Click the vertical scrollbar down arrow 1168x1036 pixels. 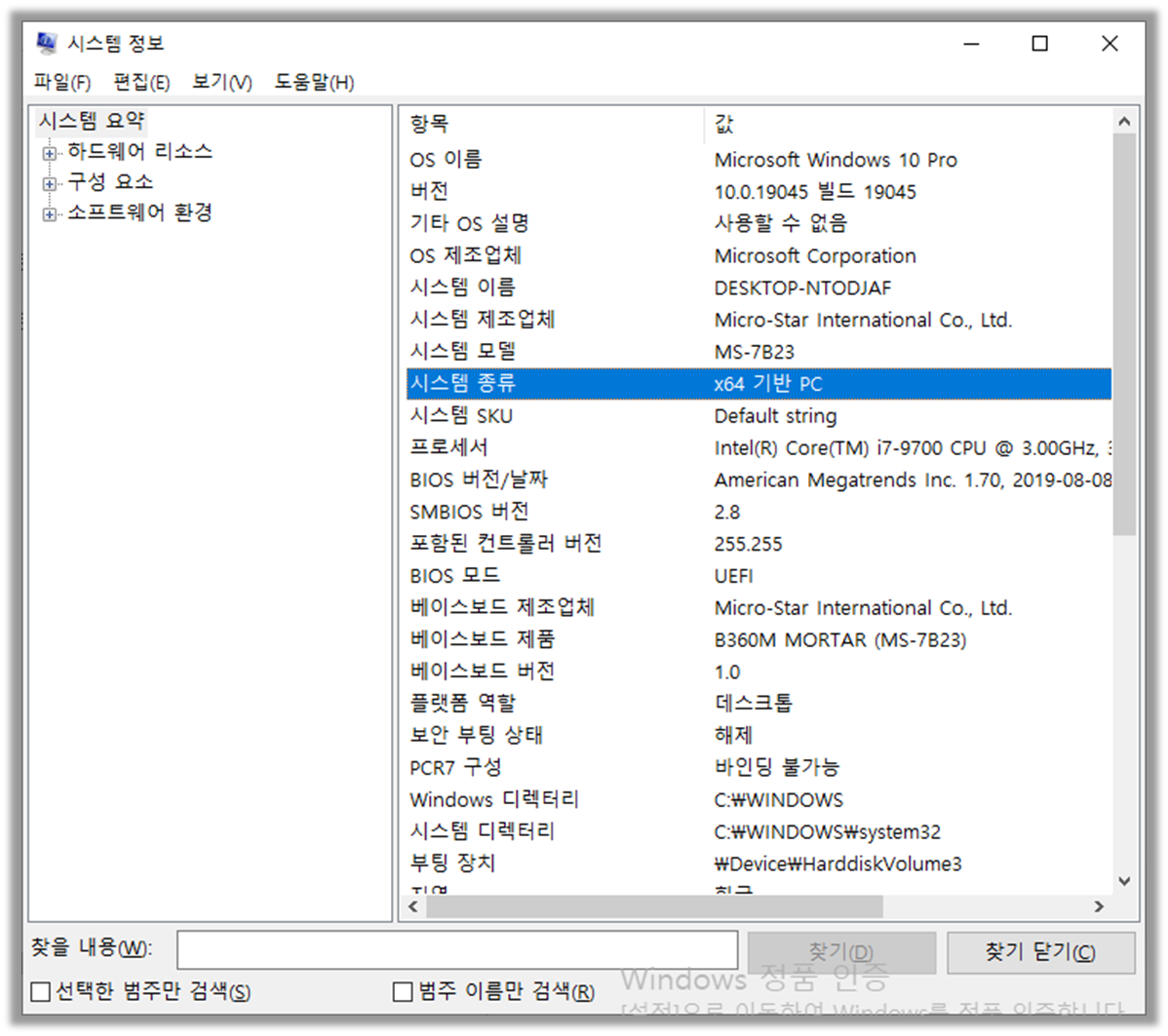(1125, 881)
